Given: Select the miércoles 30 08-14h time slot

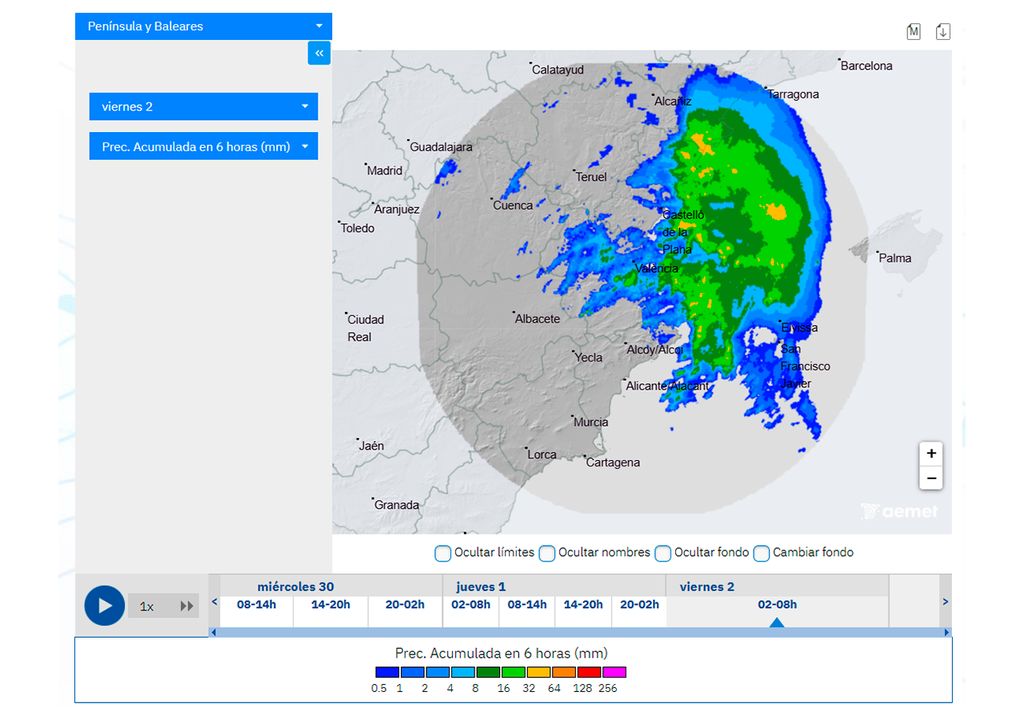Looking at the screenshot, I should point(256,605).
